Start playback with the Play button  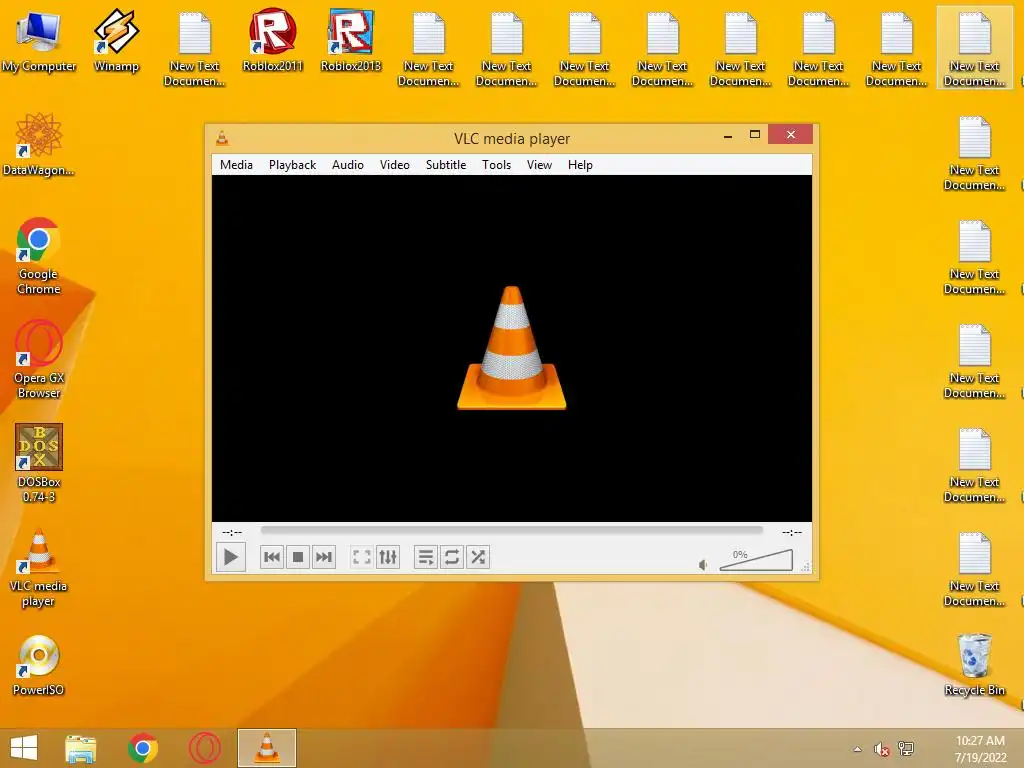tap(231, 557)
